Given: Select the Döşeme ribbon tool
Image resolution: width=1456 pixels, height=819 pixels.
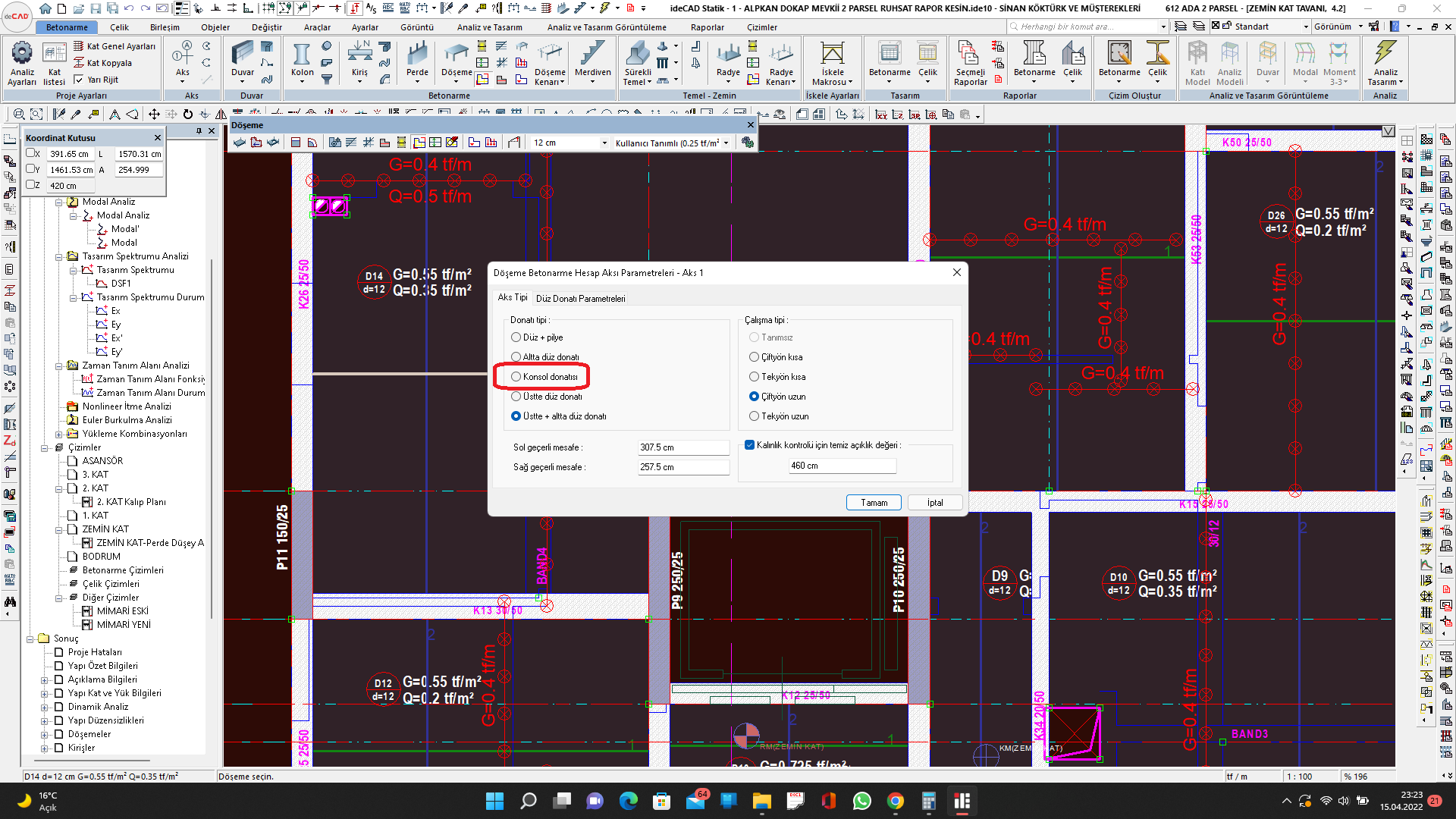Looking at the screenshot, I should (x=457, y=62).
